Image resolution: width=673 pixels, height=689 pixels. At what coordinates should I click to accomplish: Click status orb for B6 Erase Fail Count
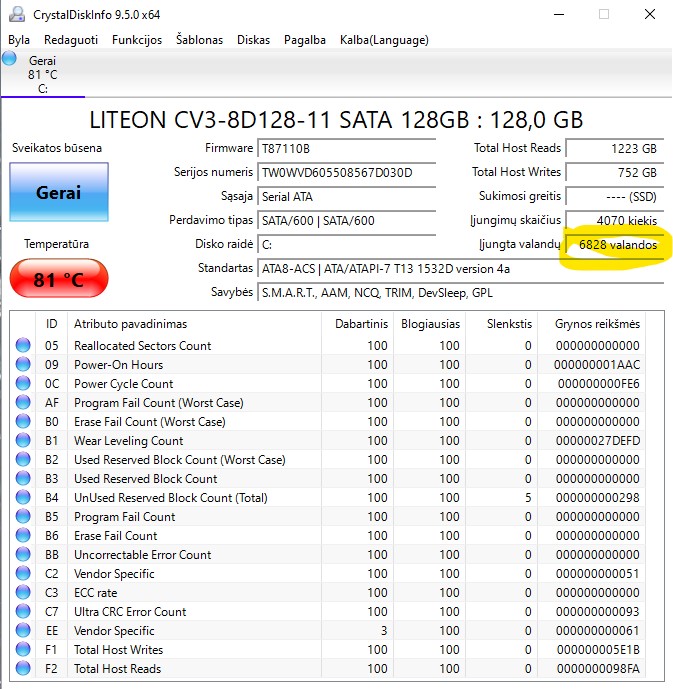pos(23,535)
